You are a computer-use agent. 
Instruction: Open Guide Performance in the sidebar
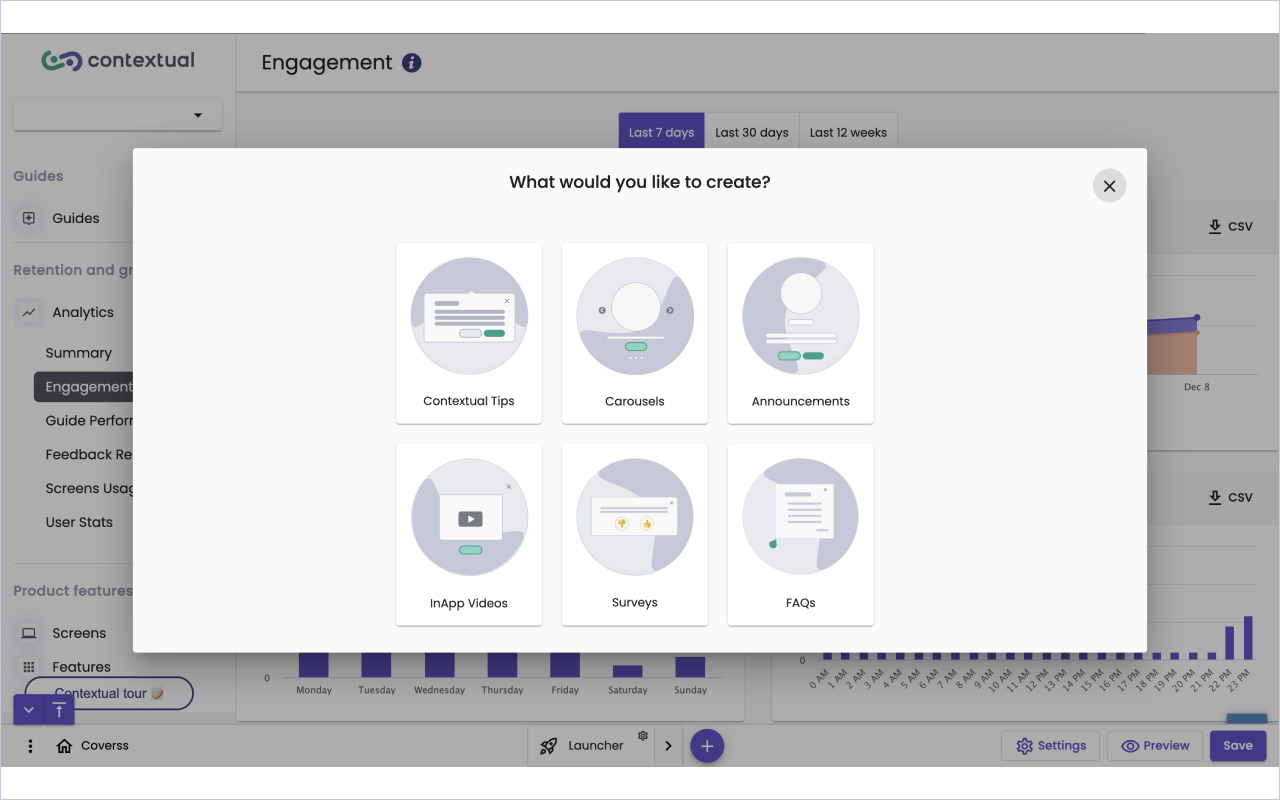point(89,421)
